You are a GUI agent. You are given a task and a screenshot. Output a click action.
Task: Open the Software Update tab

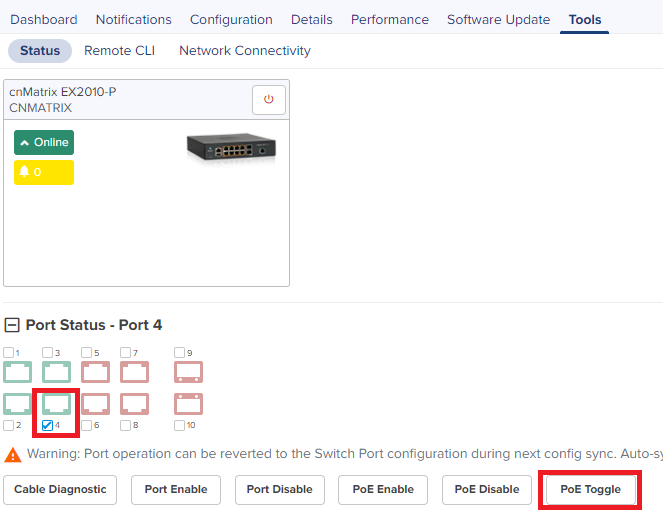tap(499, 19)
